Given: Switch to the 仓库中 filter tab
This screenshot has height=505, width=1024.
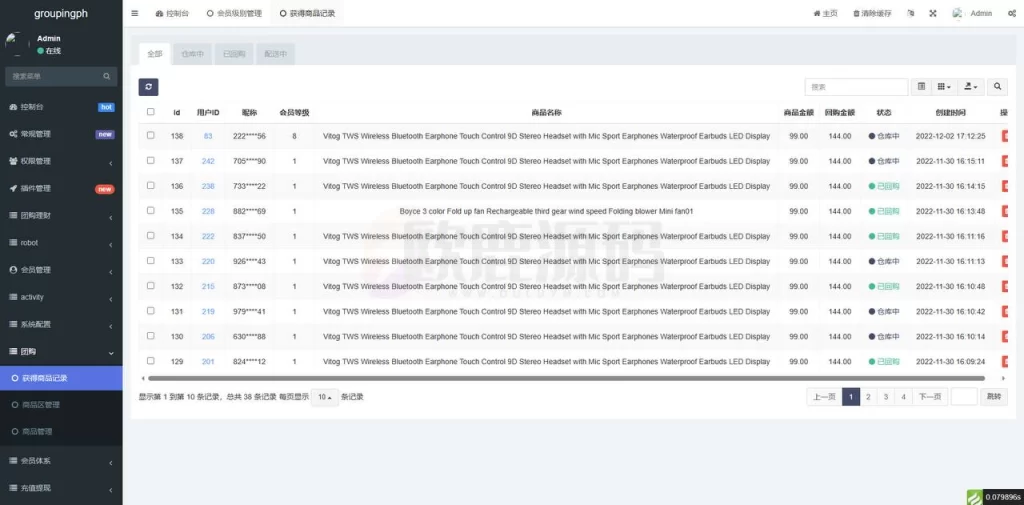Looking at the screenshot, I should pyautogui.click(x=192, y=54).
